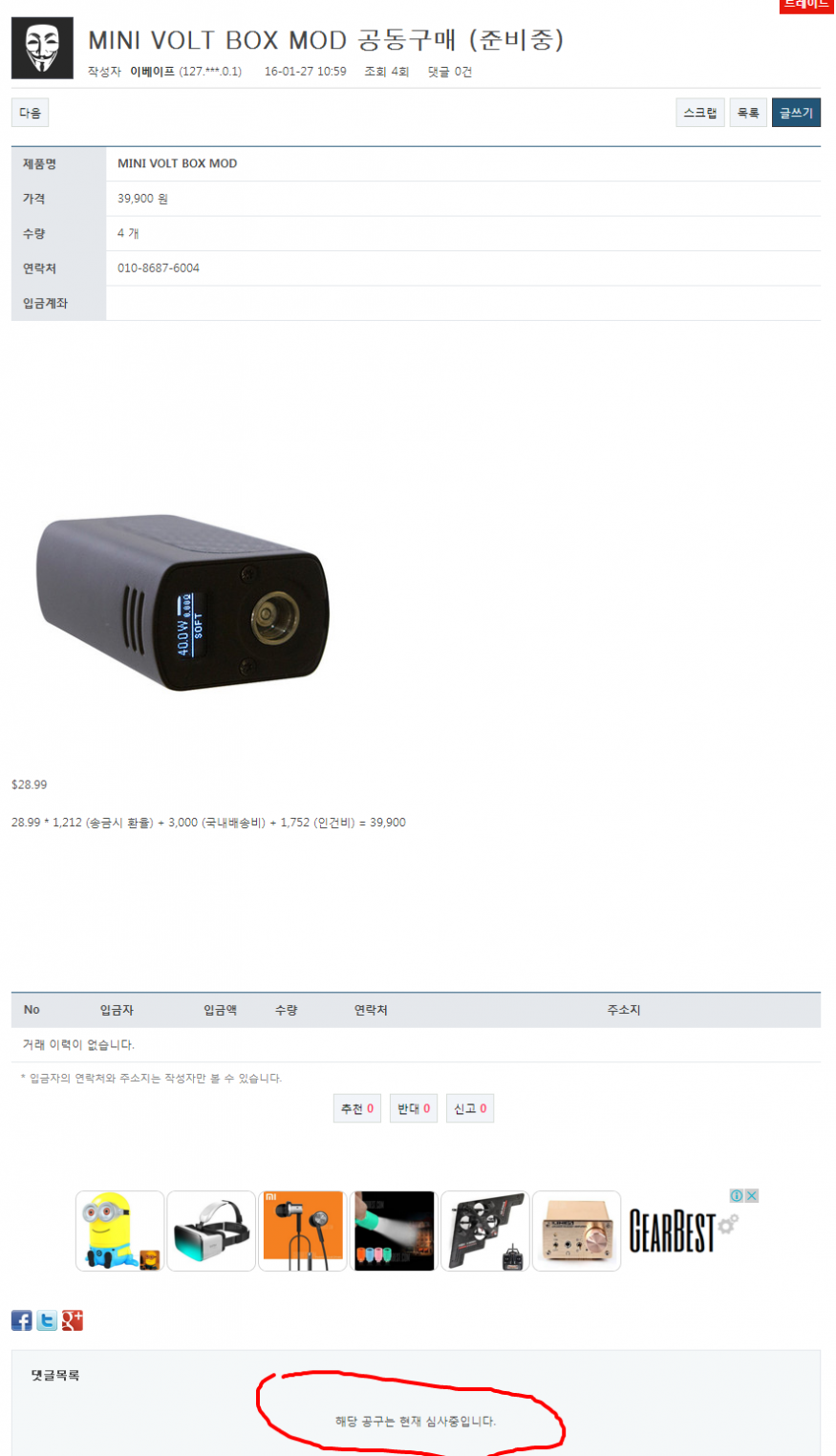Viewport: 836px width, 1456px height.
Task: Open the gold amplifier ad thumbnail
Action: (x=576, y=1231)
